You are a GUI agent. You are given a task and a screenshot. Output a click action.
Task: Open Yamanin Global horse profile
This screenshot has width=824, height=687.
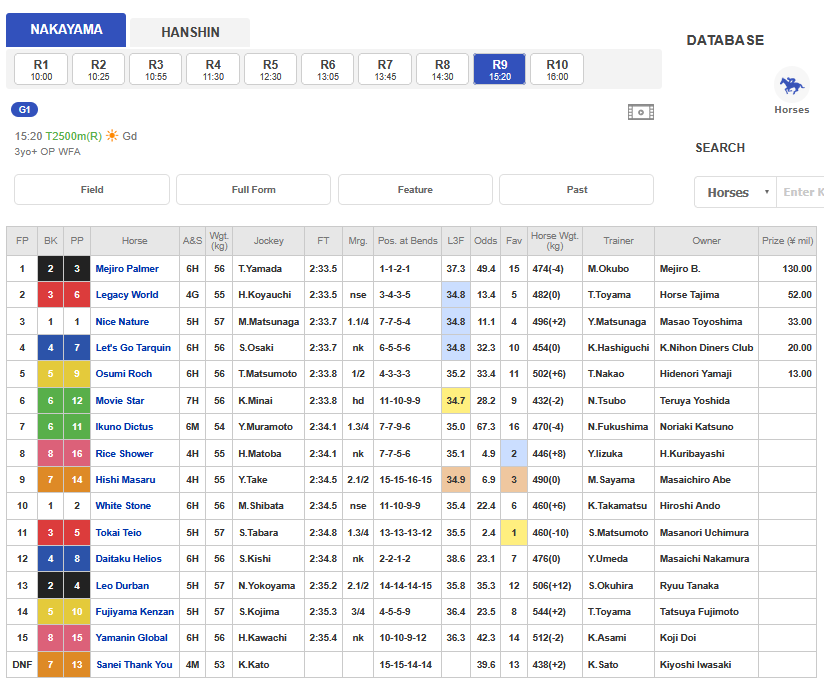pos(131,638)
